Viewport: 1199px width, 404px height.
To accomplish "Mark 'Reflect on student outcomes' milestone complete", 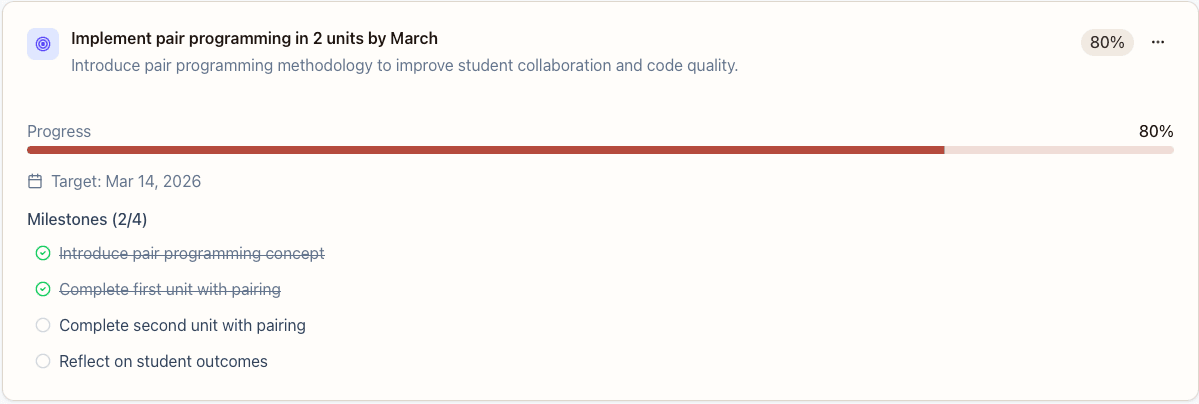I will tap(43, 362).
